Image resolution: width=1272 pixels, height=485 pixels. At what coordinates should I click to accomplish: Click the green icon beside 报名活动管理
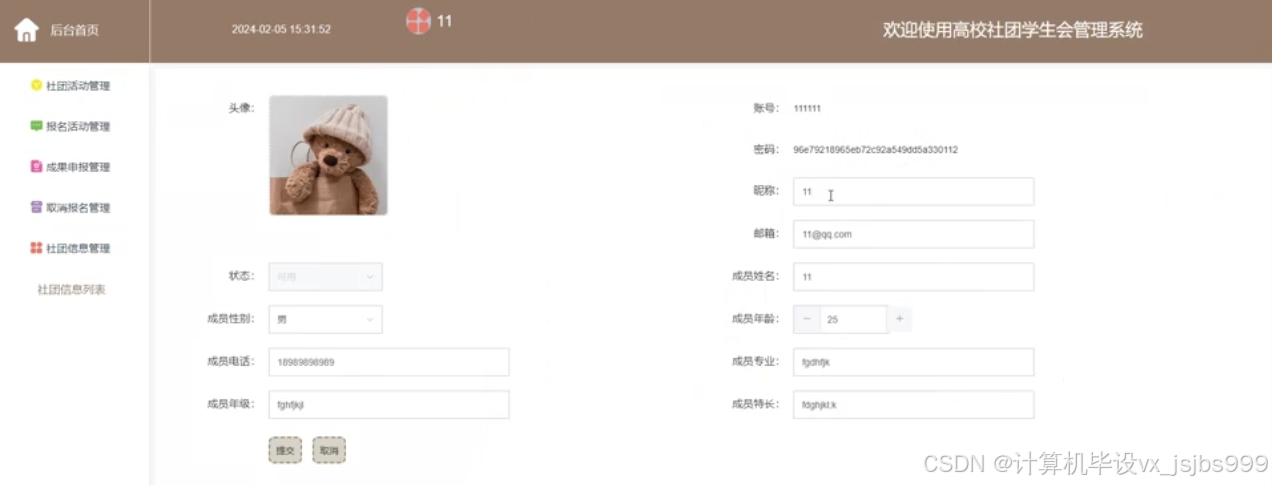coord(37,126)
